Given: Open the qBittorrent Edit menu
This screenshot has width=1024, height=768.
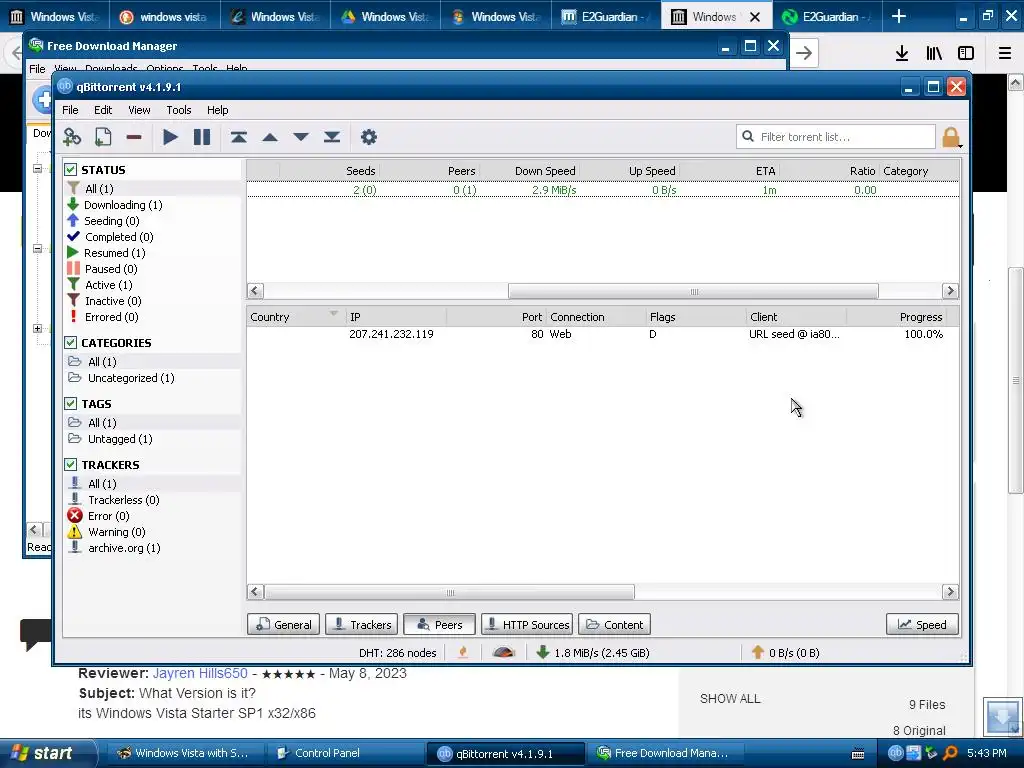Looking at the screenshot, I should pyautogui.click(x=103, y=110).
